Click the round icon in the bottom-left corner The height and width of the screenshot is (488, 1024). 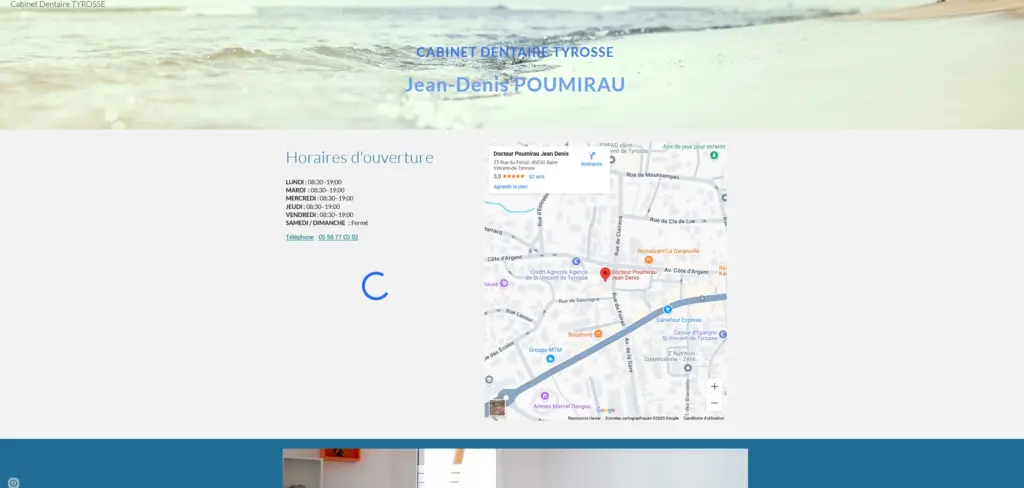click(14, 483)
